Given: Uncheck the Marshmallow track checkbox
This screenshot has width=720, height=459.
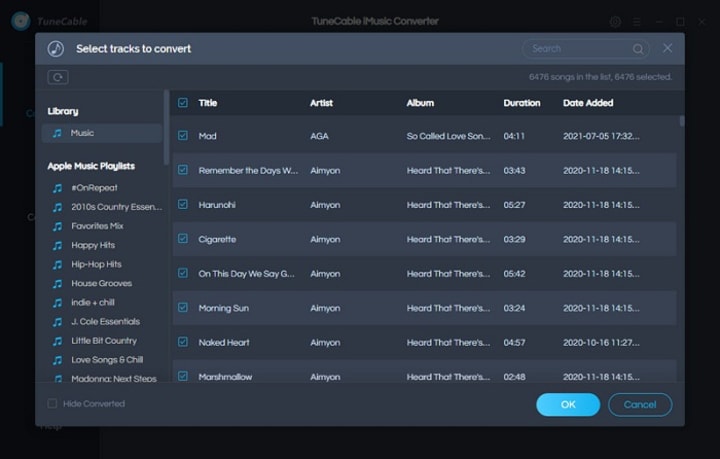Looking at the screenshot, I should [183, 376].
